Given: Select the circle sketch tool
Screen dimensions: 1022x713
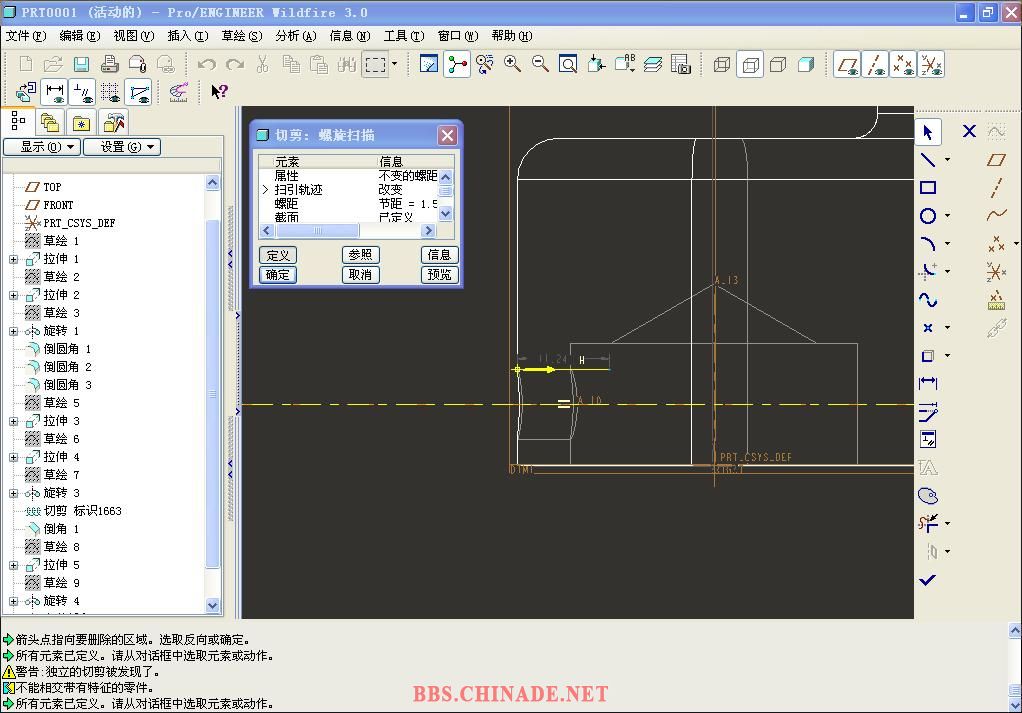Looking at the screenshot, I should (x=928, y=216).
